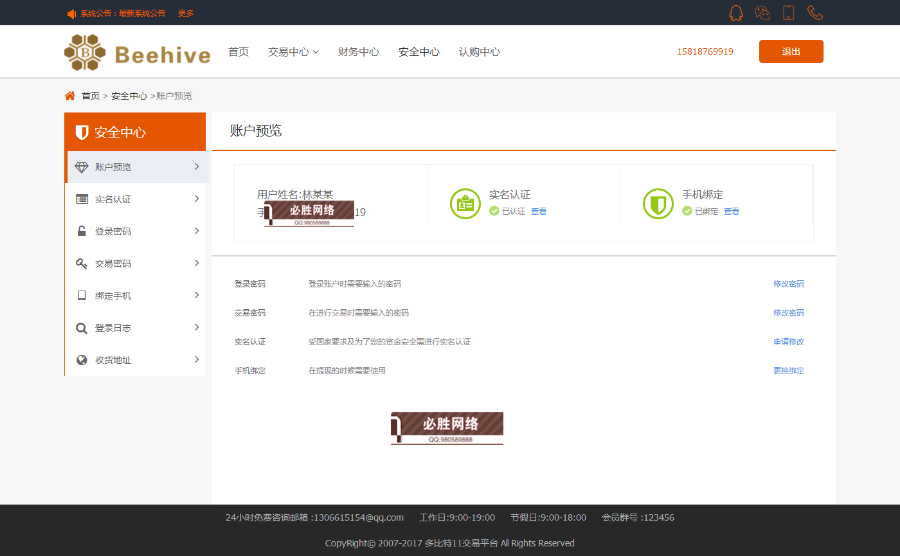Click chevron arrow on 收货地址 row
Screen dimensions: 900x556
point(197,359)
